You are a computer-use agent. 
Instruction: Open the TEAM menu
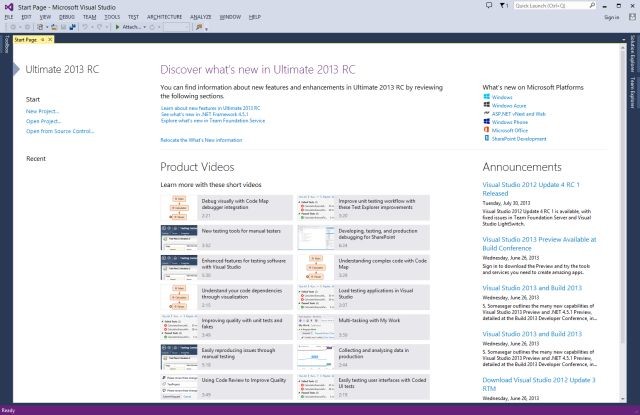pyautogui.click(x=89, y=17)
